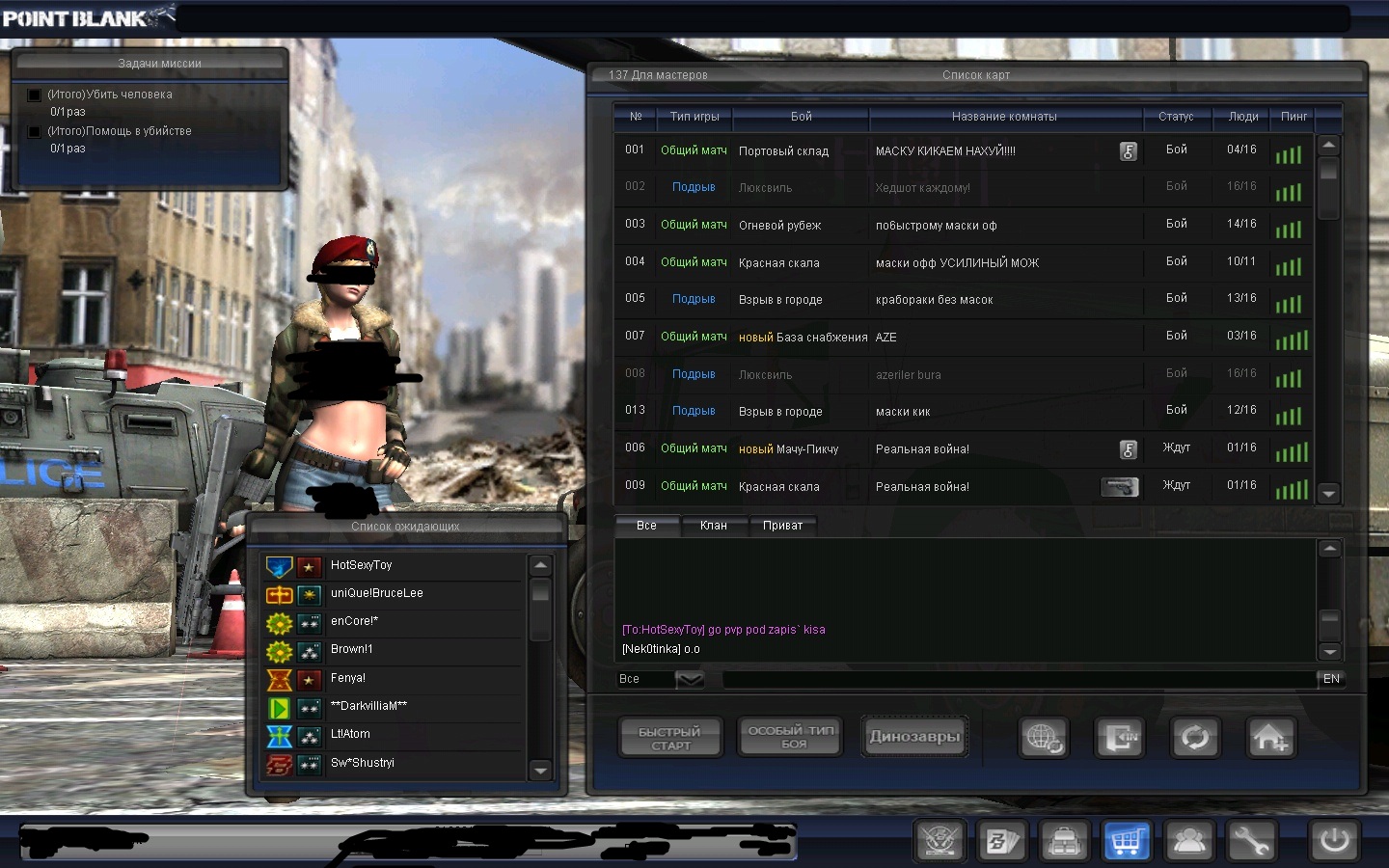Image resolution: width=1389 pixels, height=868 pixels.
Task: Click the create room house icon
Action: pyautogui.click(x=1270, y=739)
